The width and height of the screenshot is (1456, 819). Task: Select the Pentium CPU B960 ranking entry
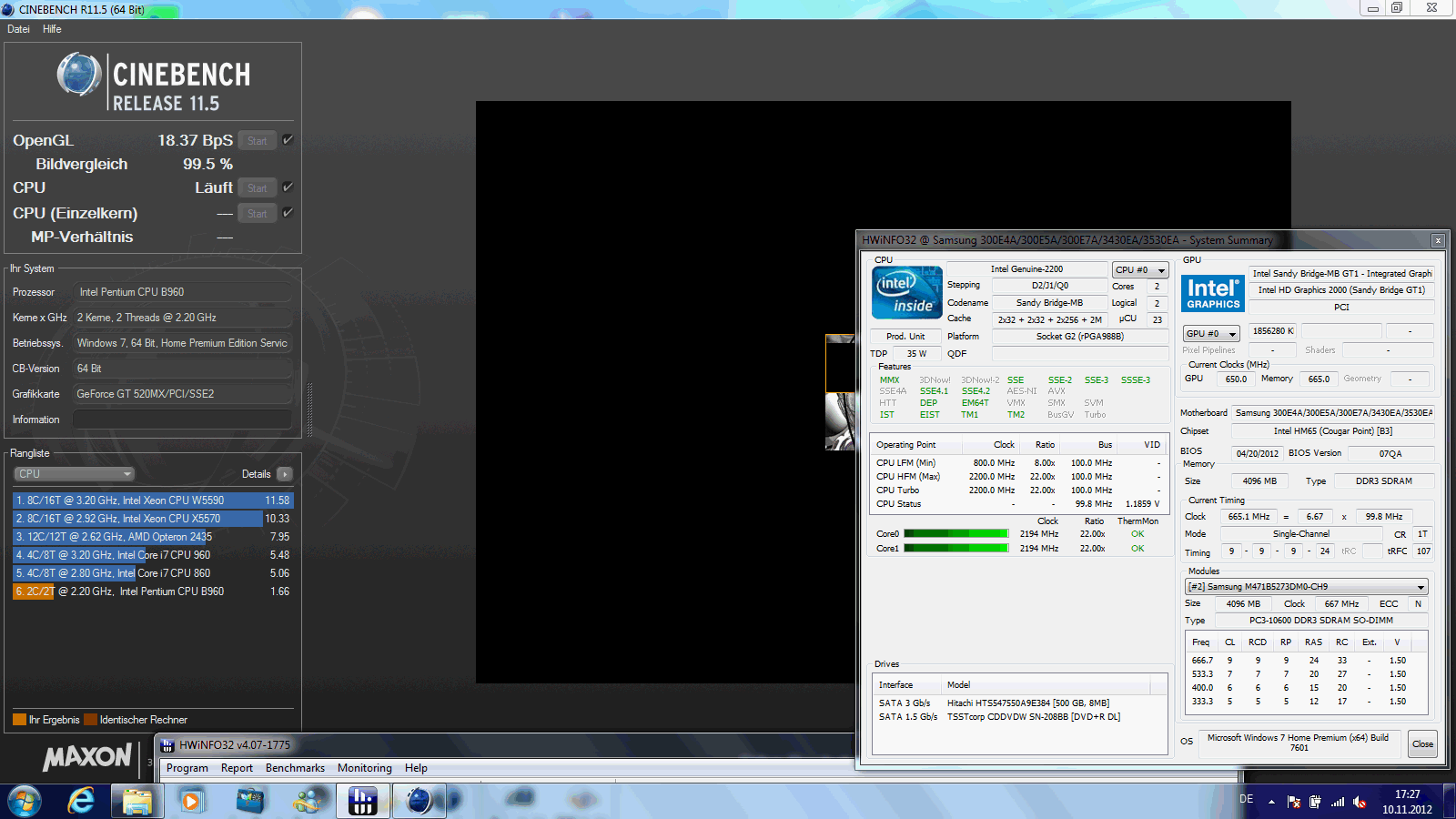152,591
